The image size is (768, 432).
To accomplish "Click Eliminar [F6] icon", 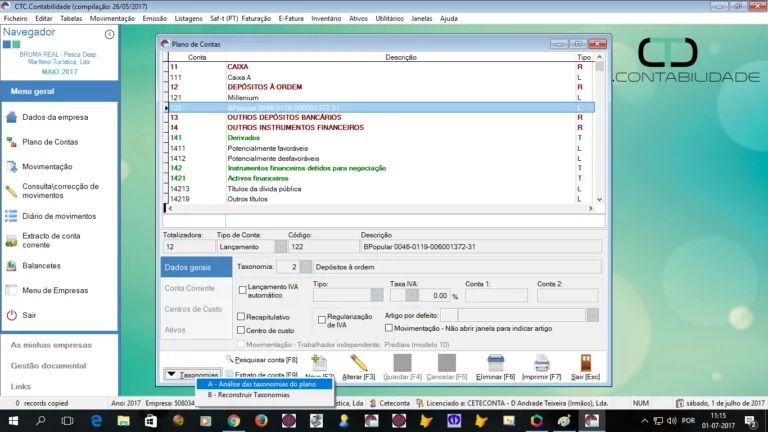I will (496, 363).
